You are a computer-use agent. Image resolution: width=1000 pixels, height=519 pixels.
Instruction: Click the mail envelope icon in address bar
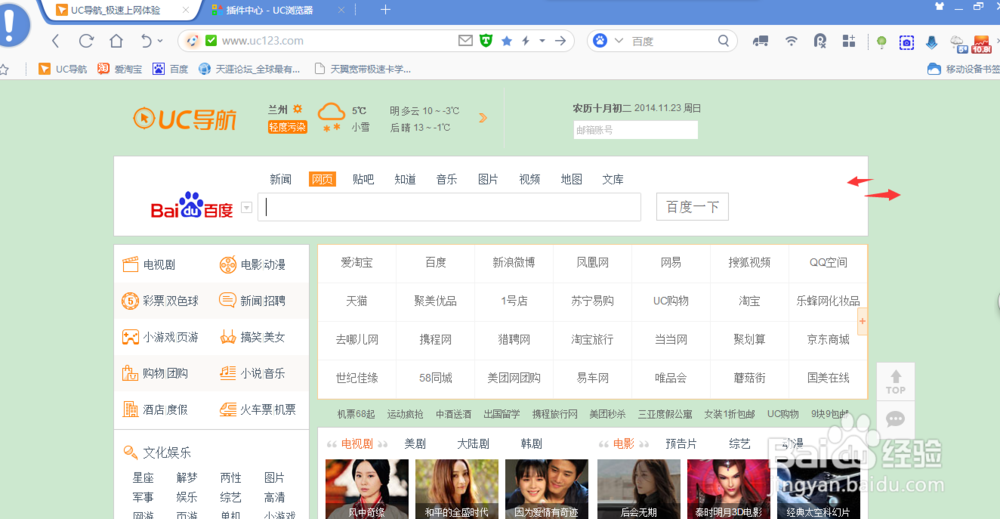click(466, 41)
